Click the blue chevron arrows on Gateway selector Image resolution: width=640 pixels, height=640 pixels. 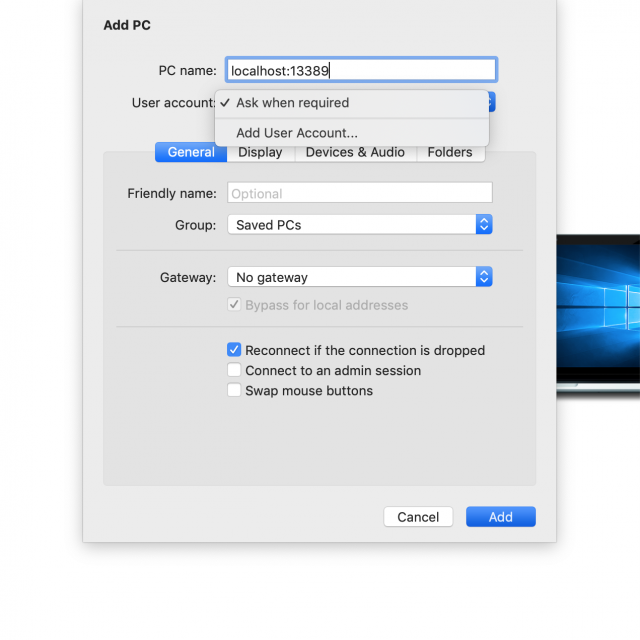tap(484, 277)
